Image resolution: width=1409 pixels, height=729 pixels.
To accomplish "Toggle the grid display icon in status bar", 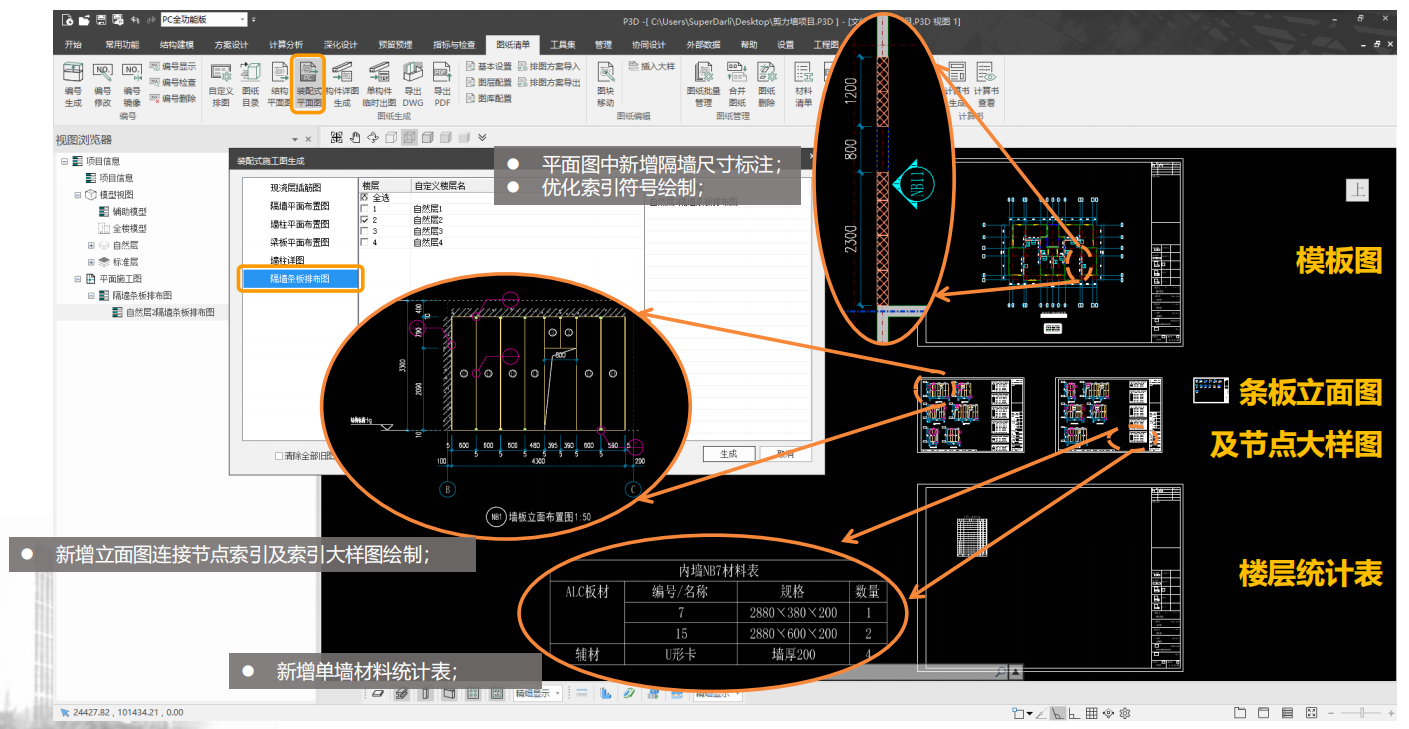I will click(1092, 713).
